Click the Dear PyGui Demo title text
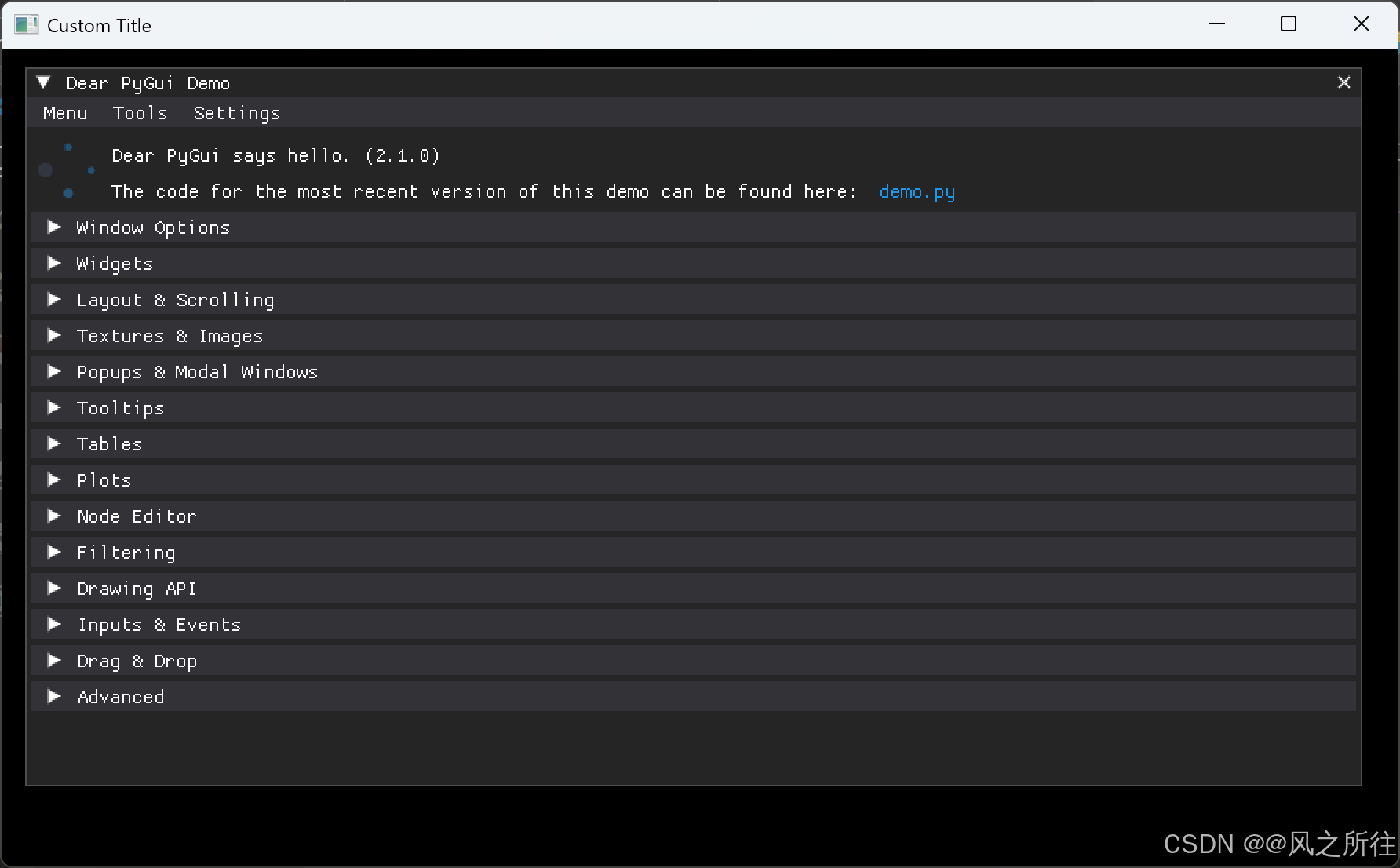The width and height of the screenshot is (1400, 868). click(148, 83)
